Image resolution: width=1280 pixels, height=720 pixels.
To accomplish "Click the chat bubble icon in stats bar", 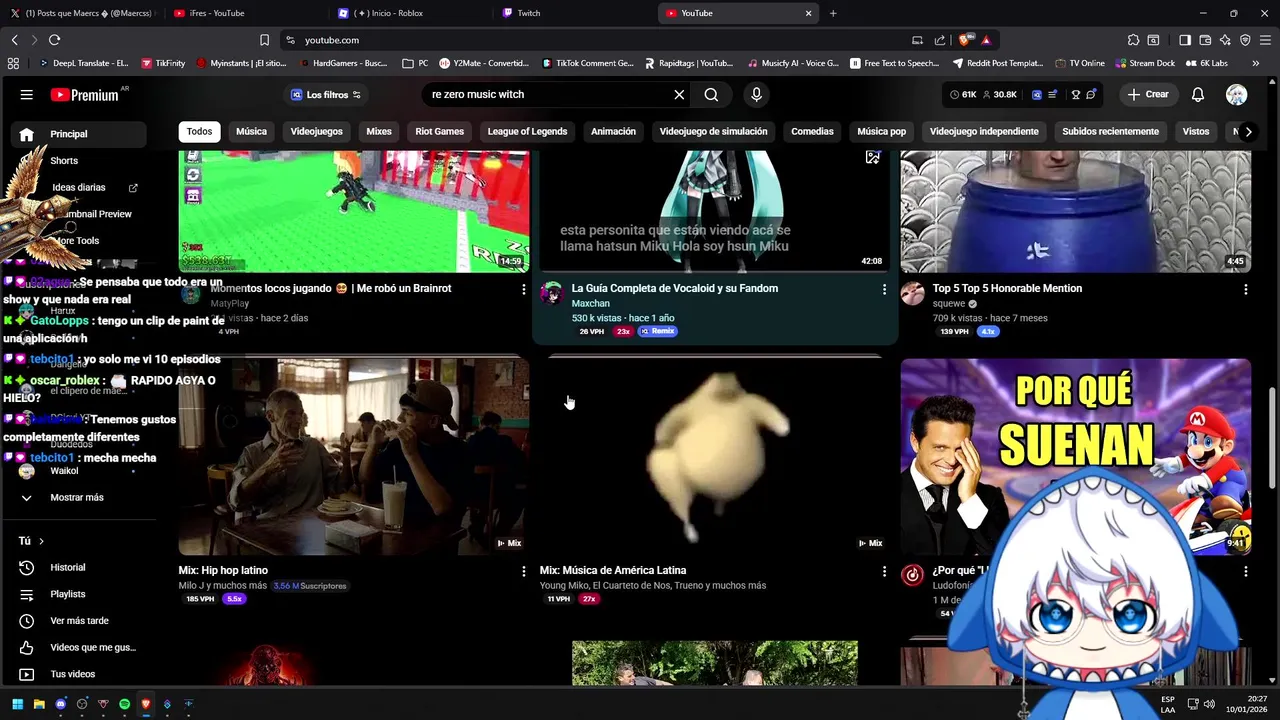I will (x=1091, y=95).
